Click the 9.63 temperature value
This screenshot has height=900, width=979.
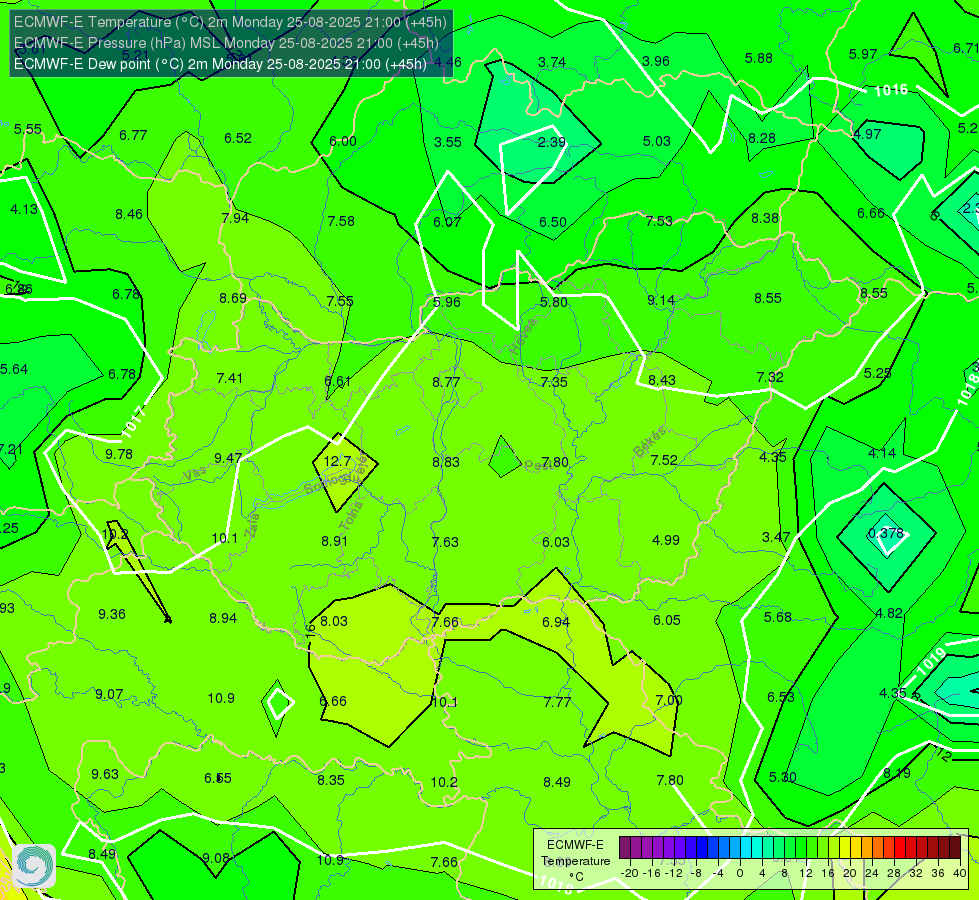(105, 774)
